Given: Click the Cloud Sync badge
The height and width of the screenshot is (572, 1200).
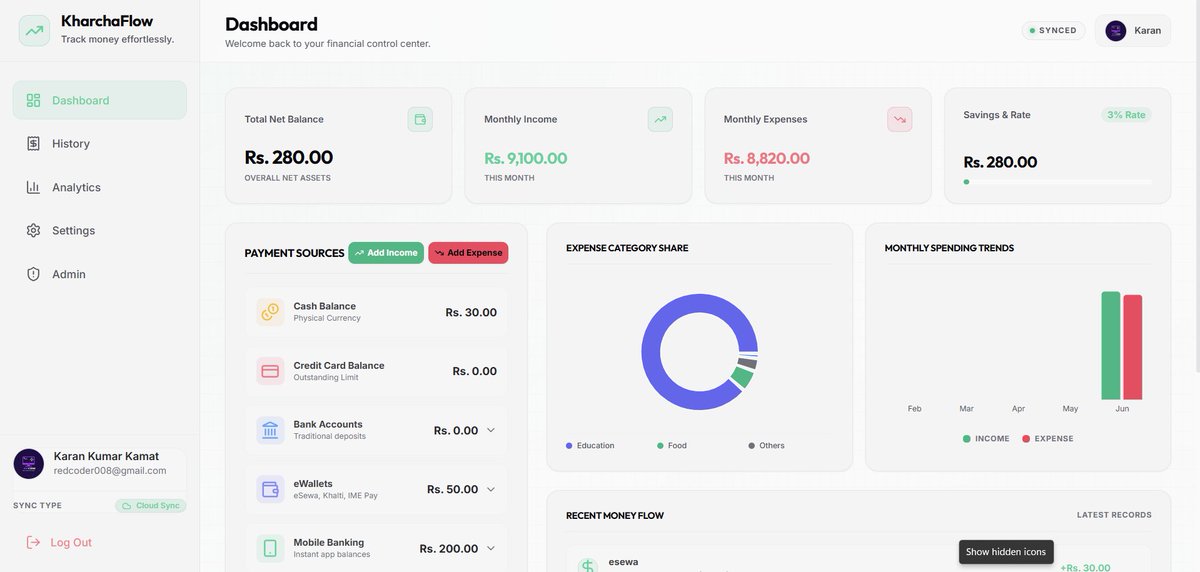Looking at the screenshot, I should [150, 506].
